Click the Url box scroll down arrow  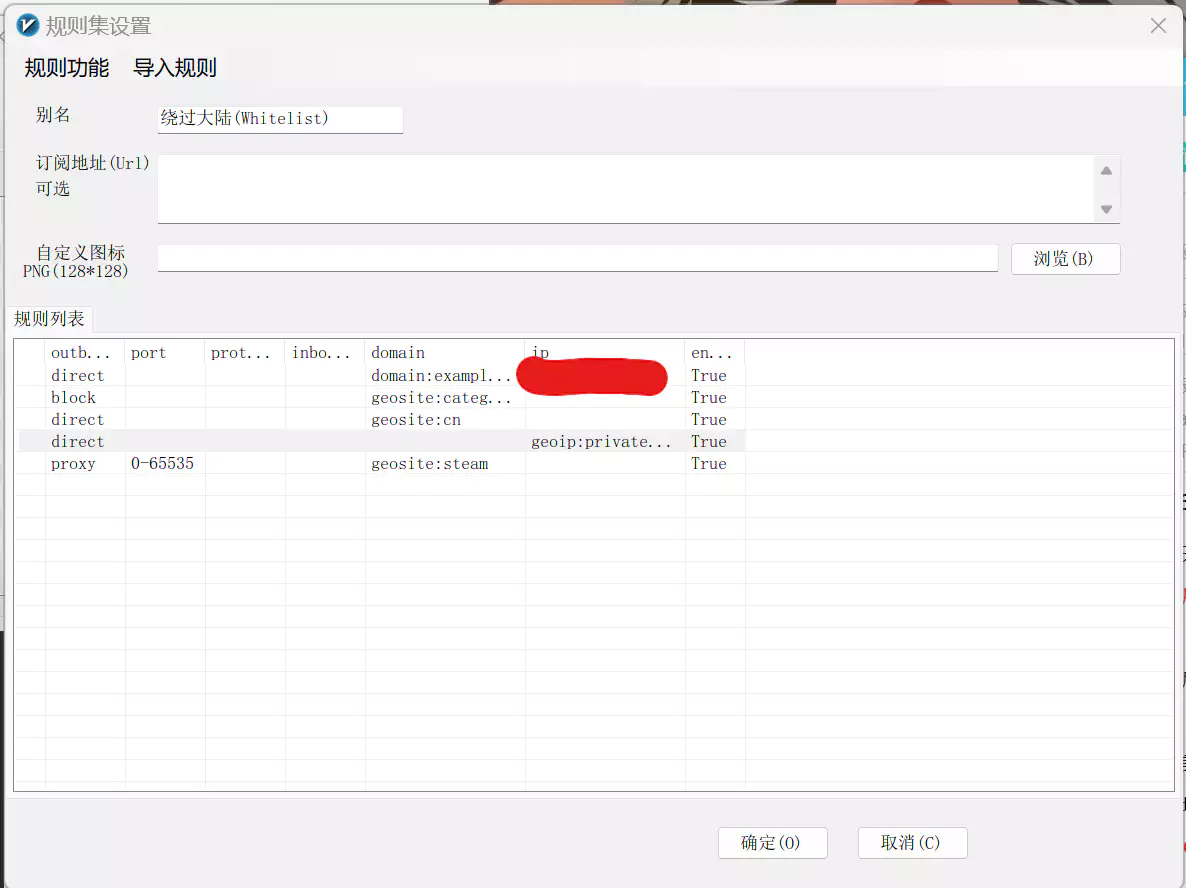pyautogui.click(x=1107, y=209)
